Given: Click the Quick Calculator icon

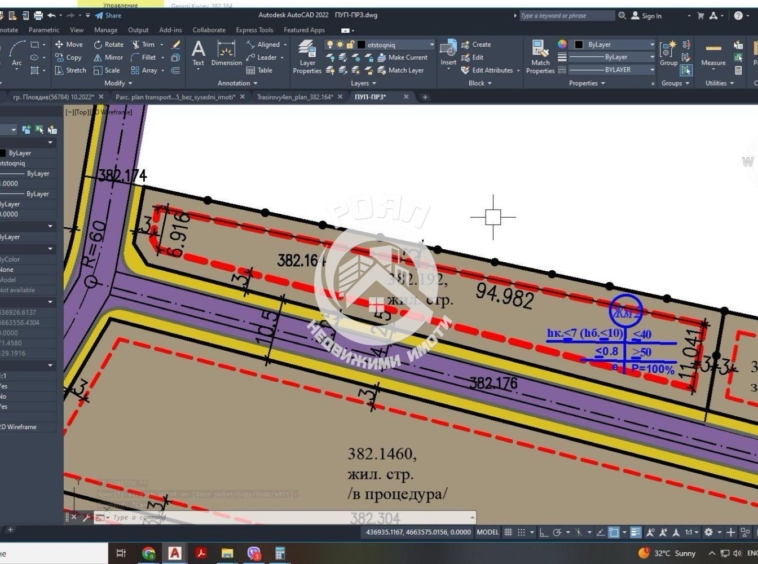Looking at the screenshot, I should [738, 71].
